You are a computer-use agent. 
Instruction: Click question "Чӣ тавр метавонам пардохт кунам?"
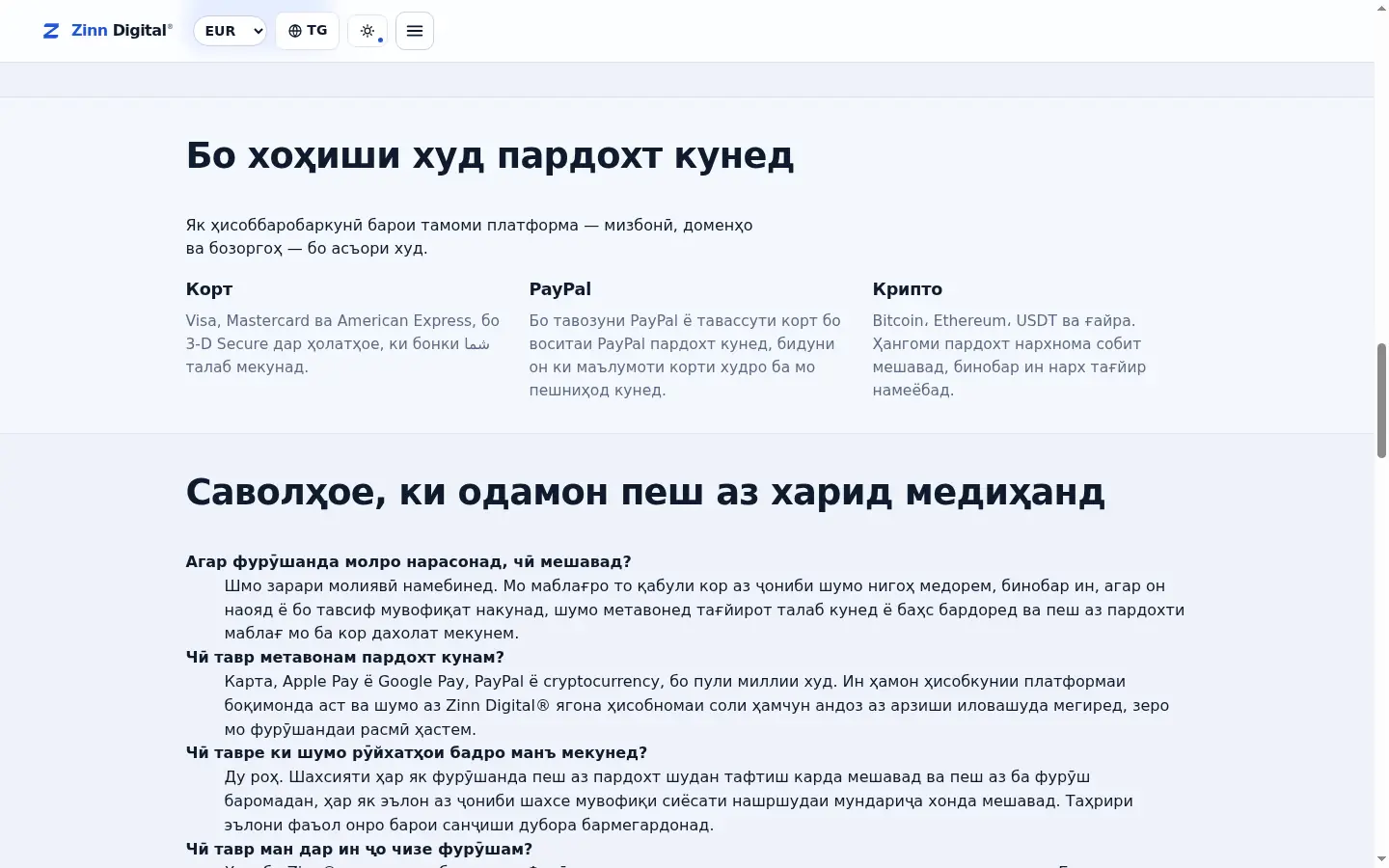click(345, 658)
